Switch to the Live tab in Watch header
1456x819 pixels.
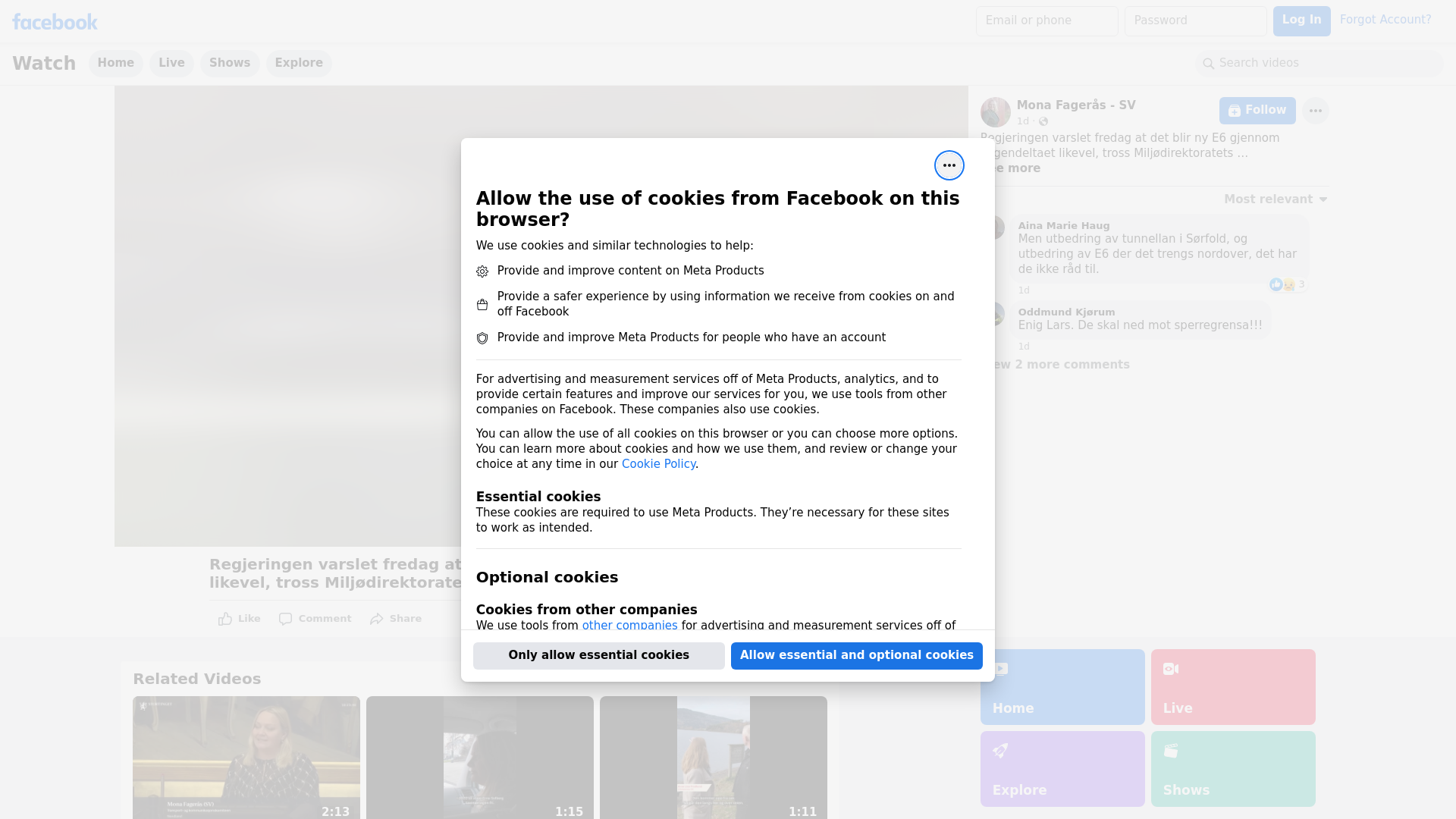171,63
